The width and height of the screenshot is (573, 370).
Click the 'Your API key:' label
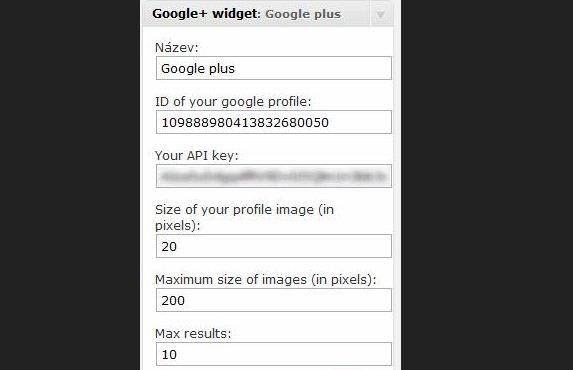197,156
